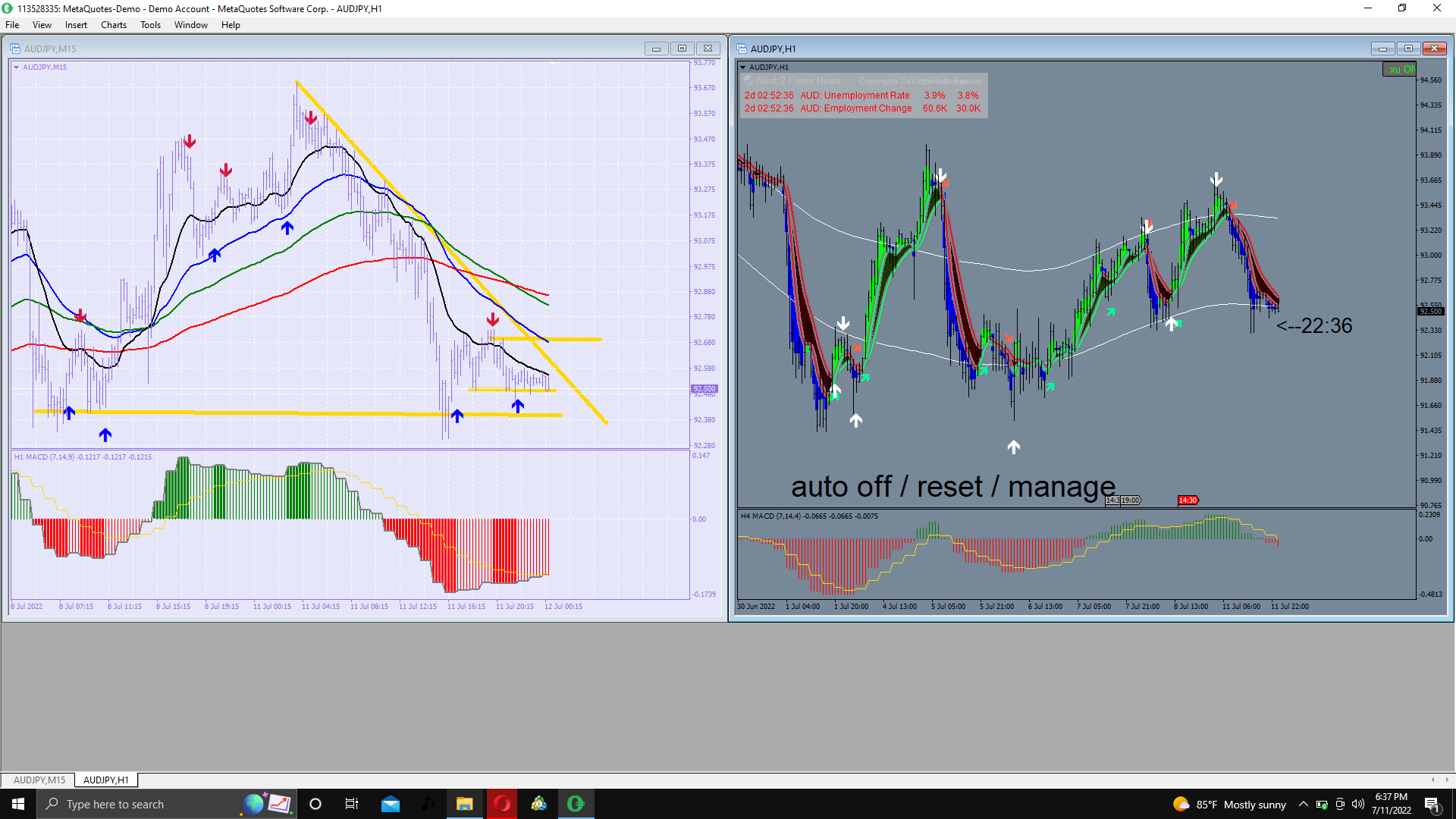This screenshot has height=819, width=1456.
Task: Click the AUDJPY,H1 chart window icon
Action: 742,49
